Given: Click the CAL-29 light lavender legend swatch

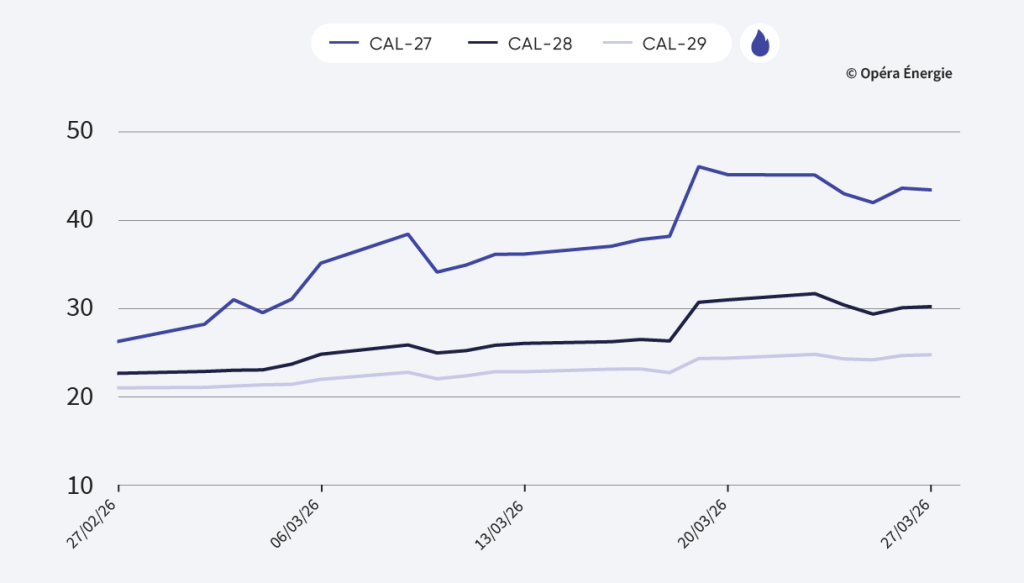Looking at the screenshot, I should pyautogui.click(x=618, y=44).
